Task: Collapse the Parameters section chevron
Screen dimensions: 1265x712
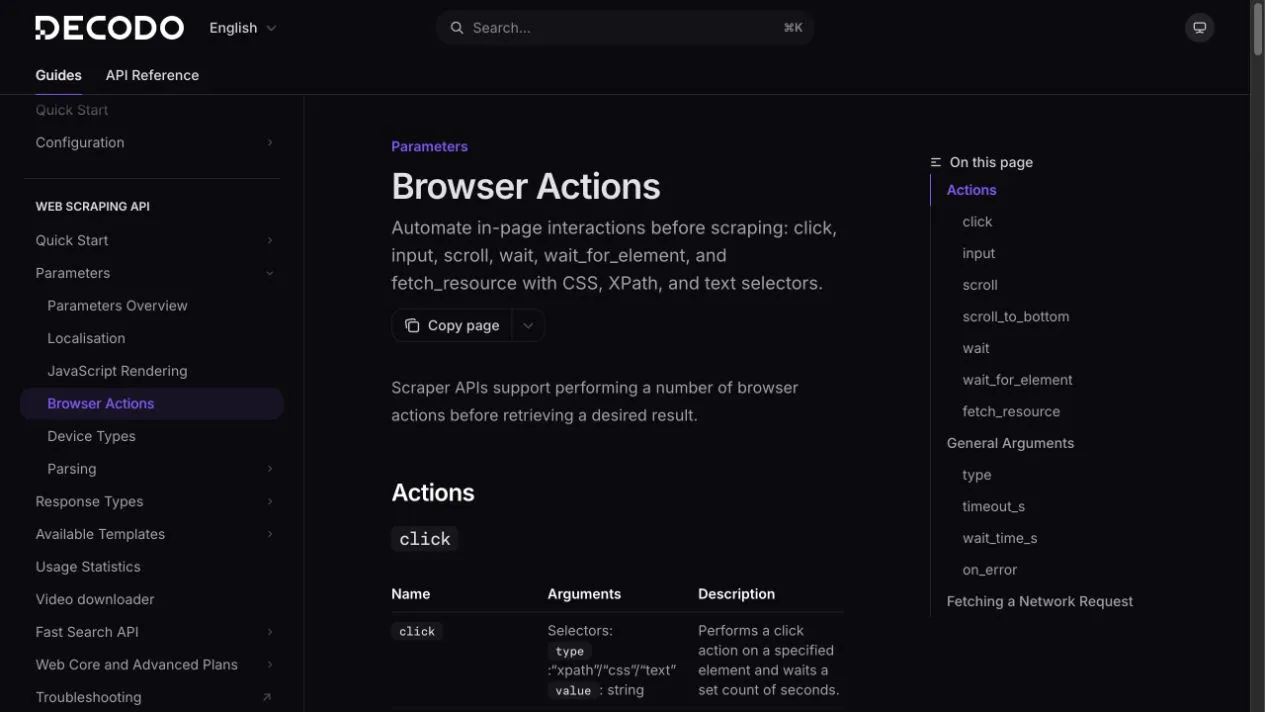Action: coord(270,273)
